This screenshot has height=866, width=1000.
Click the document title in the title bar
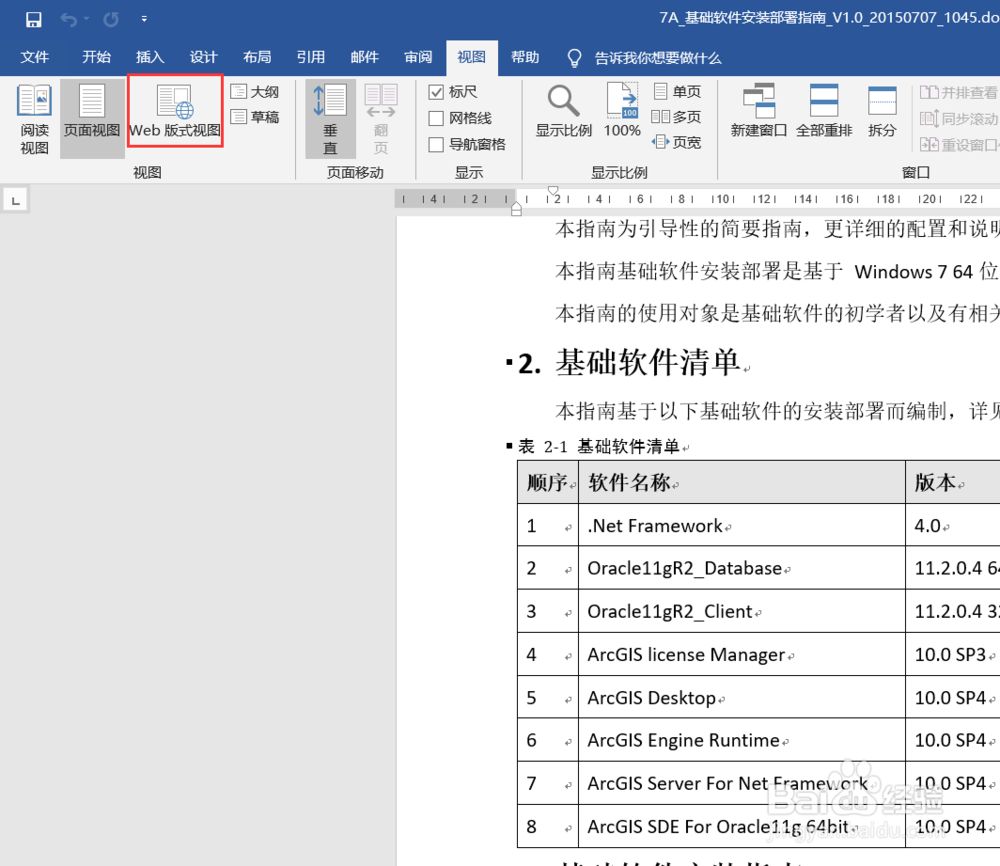click(x=829, y=18)
